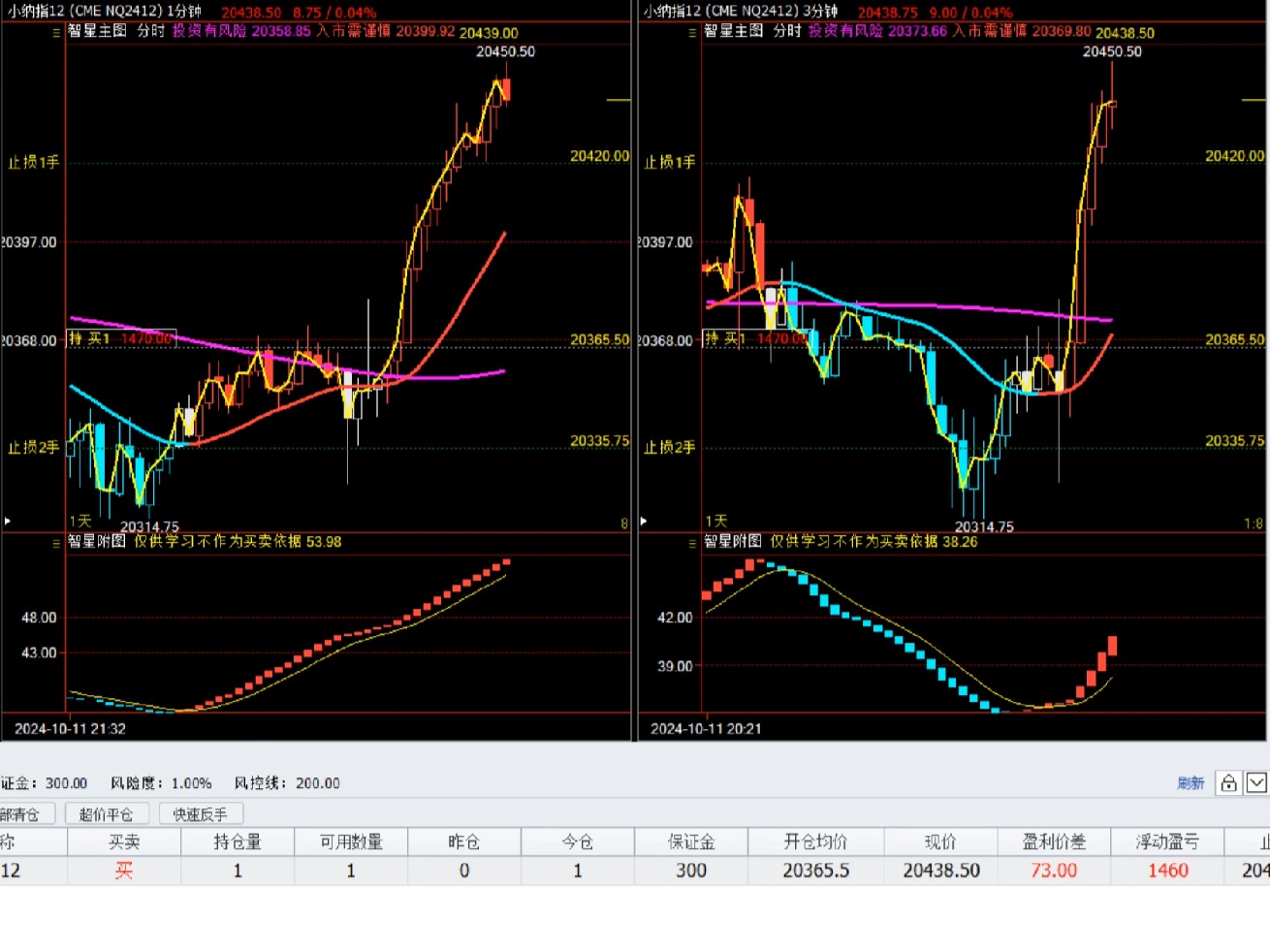The image size is (1270, 952).
Task: Click 止损2手 label on 3-minute chart
Action: pyautogui.click(x=670, y=447)
